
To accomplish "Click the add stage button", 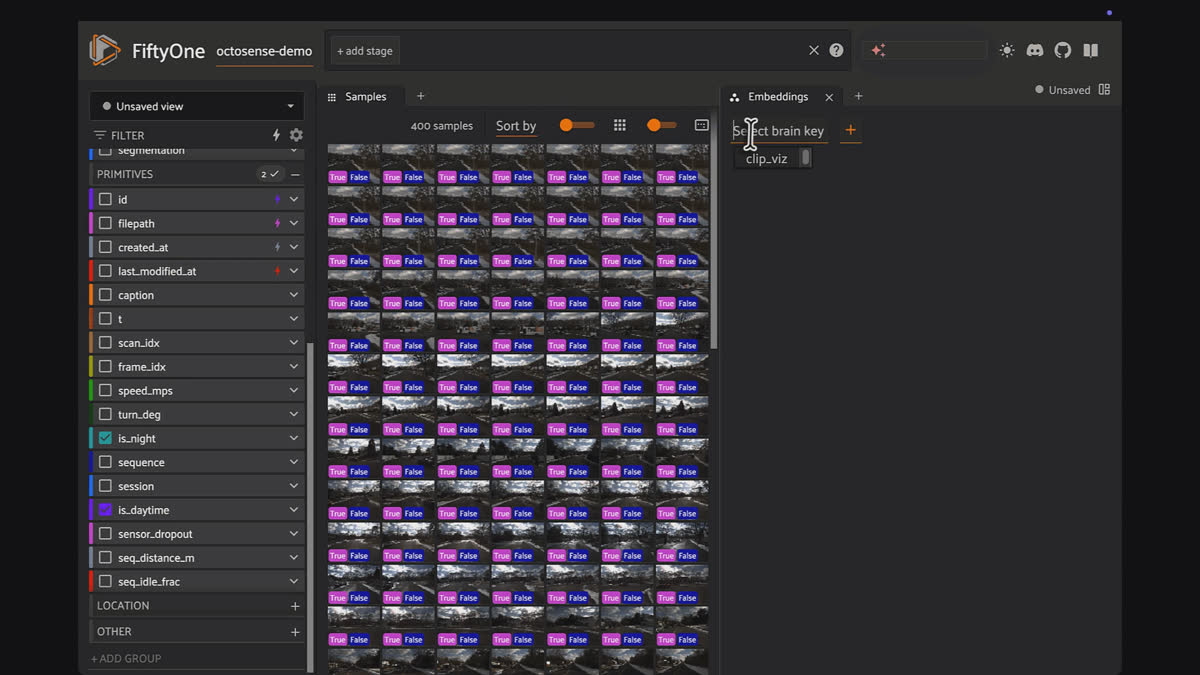I will coord(364,51).
